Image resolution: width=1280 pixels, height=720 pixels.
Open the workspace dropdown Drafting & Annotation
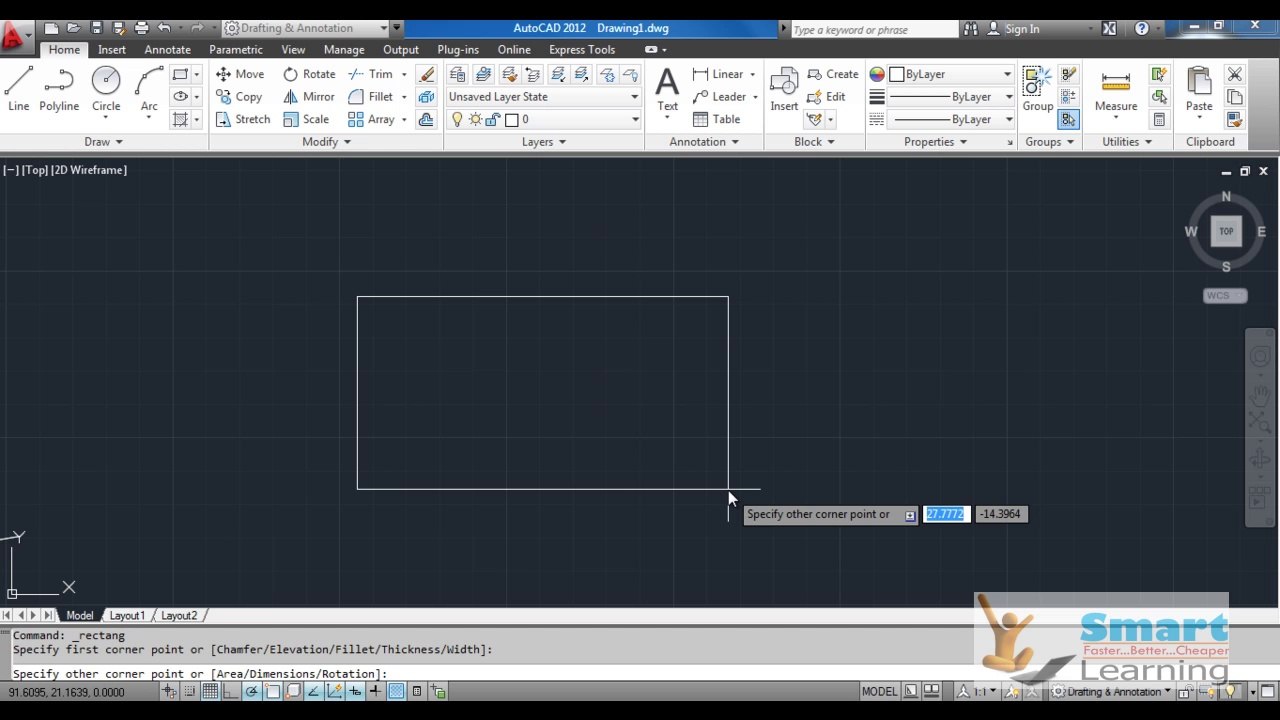306,28
